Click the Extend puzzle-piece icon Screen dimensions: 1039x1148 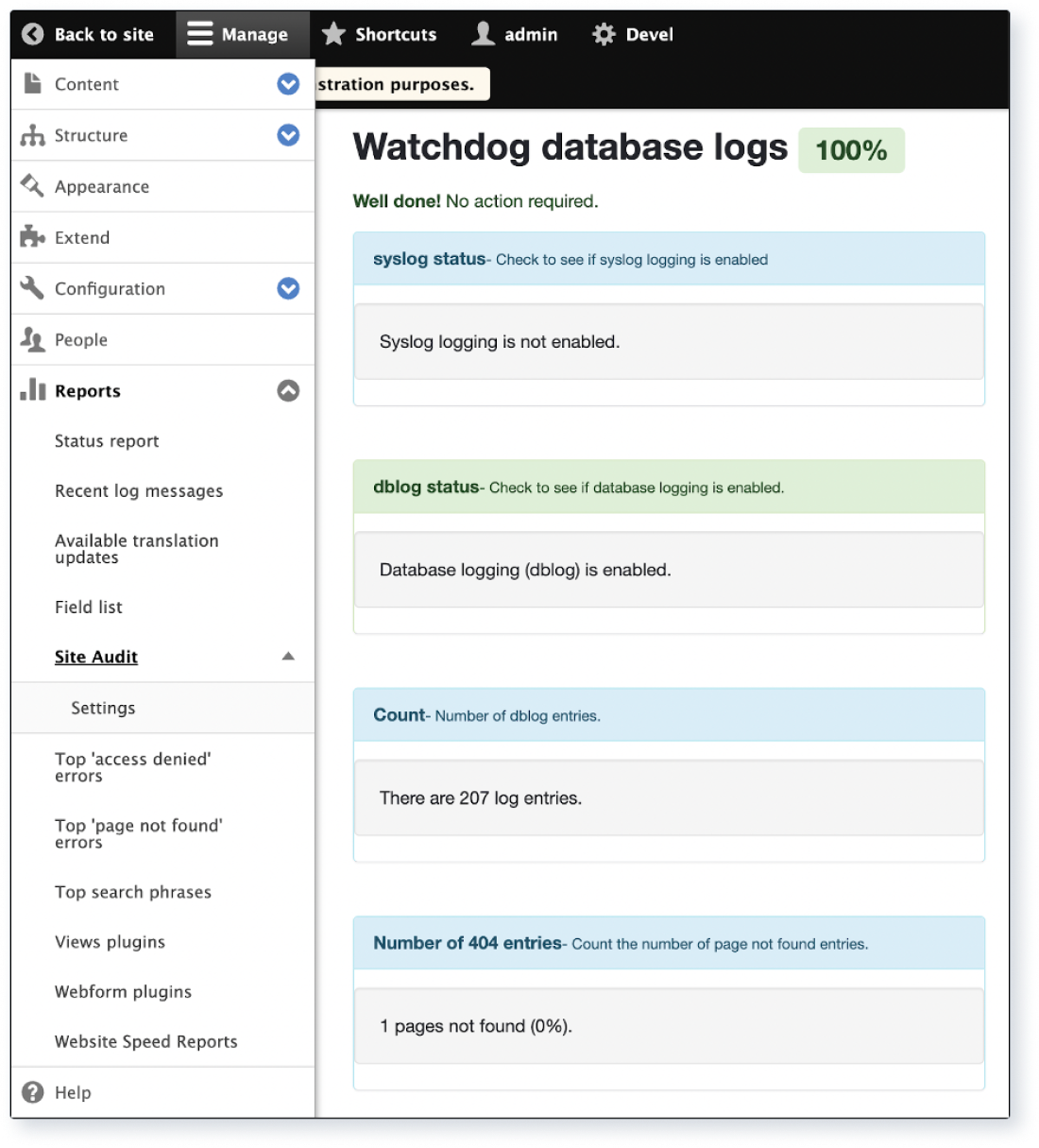pyautogui.click(x=31, y=237)
